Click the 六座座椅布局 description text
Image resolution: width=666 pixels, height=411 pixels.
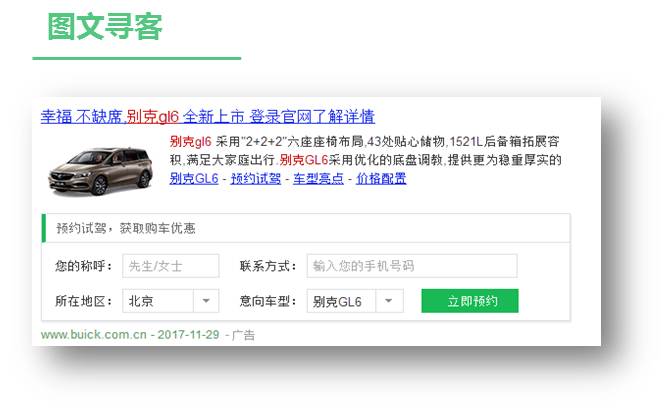click(325, 141)
